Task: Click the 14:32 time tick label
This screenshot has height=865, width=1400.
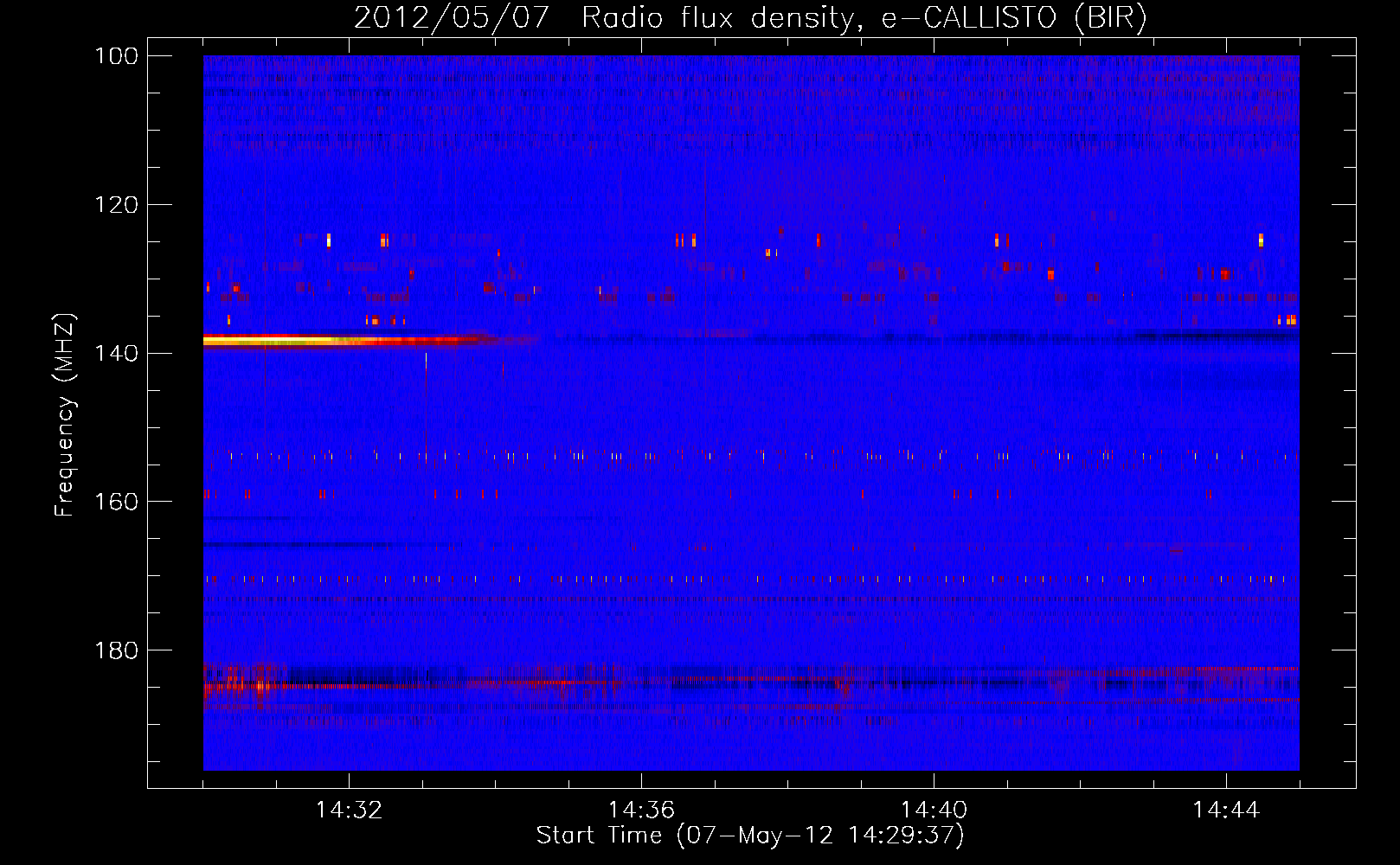Action: click(349, 811)
